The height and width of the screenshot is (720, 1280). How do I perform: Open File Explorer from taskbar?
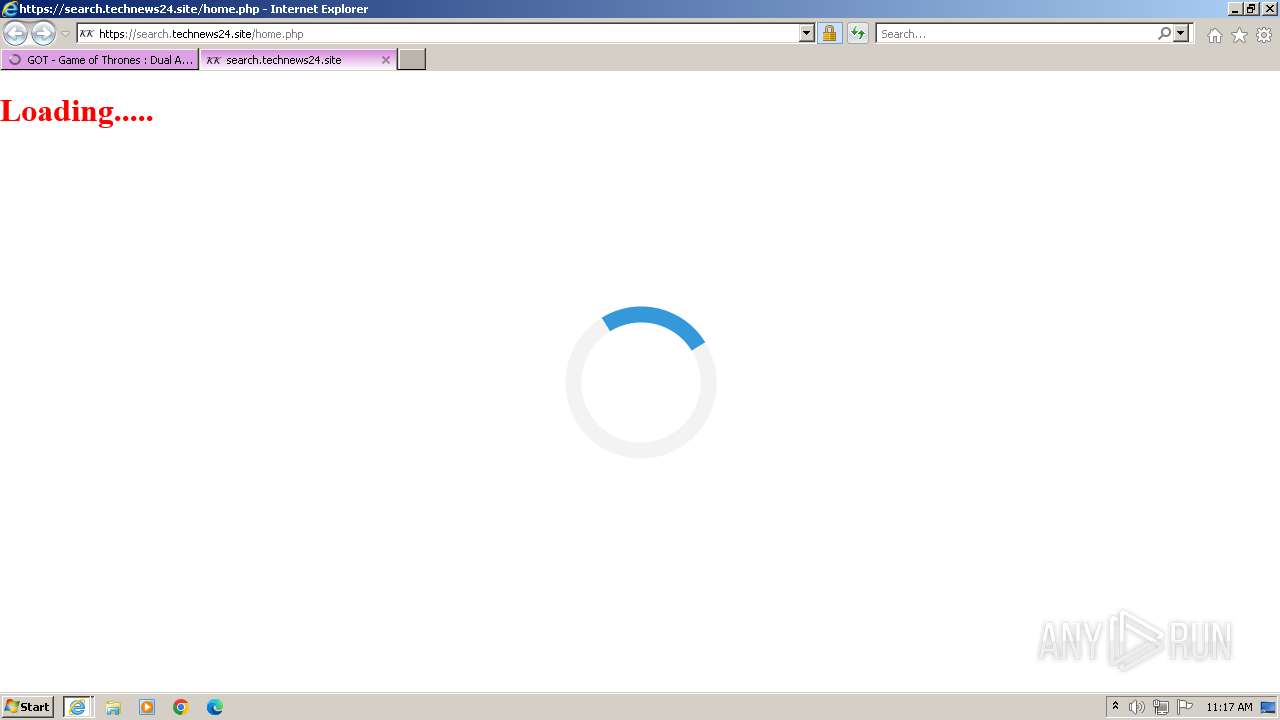(x=113, y=707)
